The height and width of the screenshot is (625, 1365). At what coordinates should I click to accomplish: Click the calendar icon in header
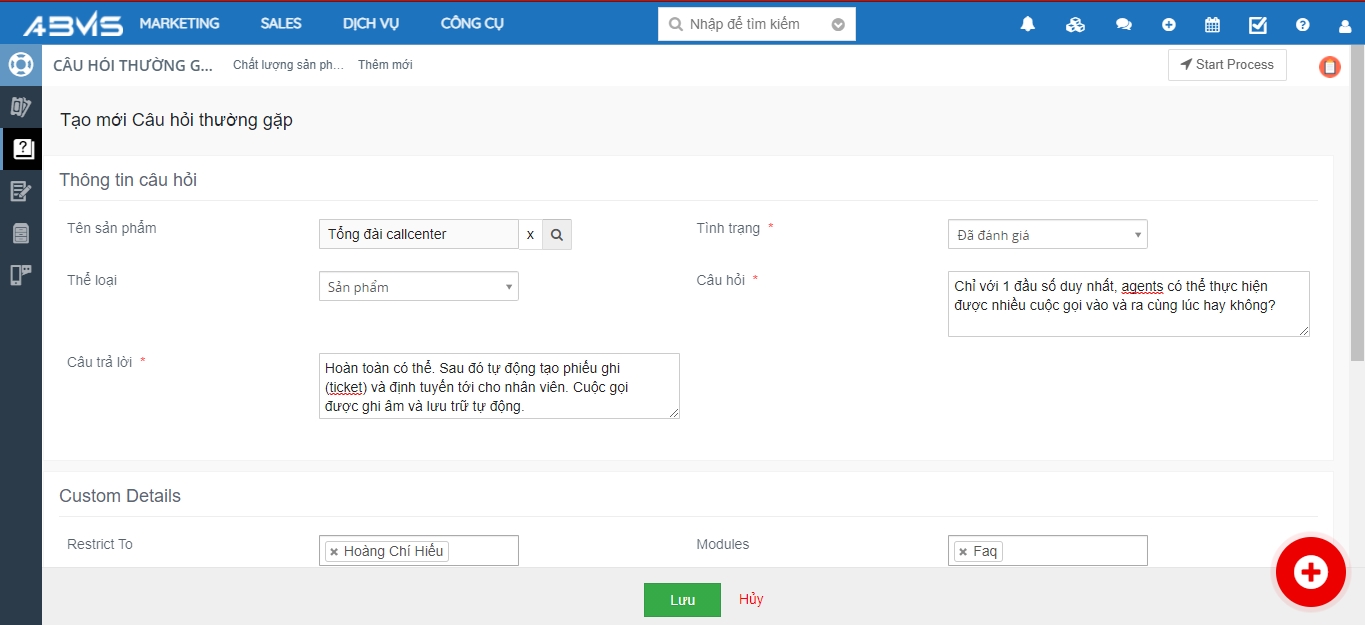1212,25
